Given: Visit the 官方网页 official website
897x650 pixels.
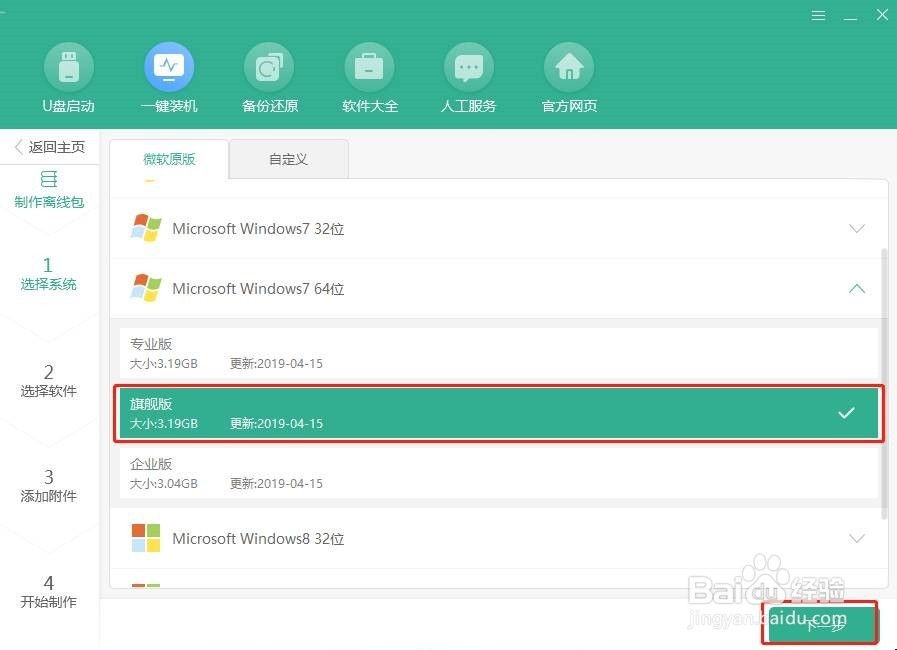Looking at the screenshot, I should (568, 78).
